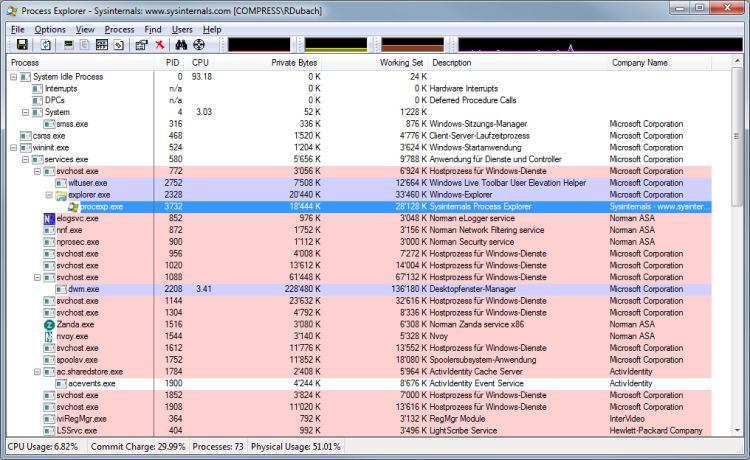
Task: Click the Zanda.exe green circle icon
Action: (49, 325)
